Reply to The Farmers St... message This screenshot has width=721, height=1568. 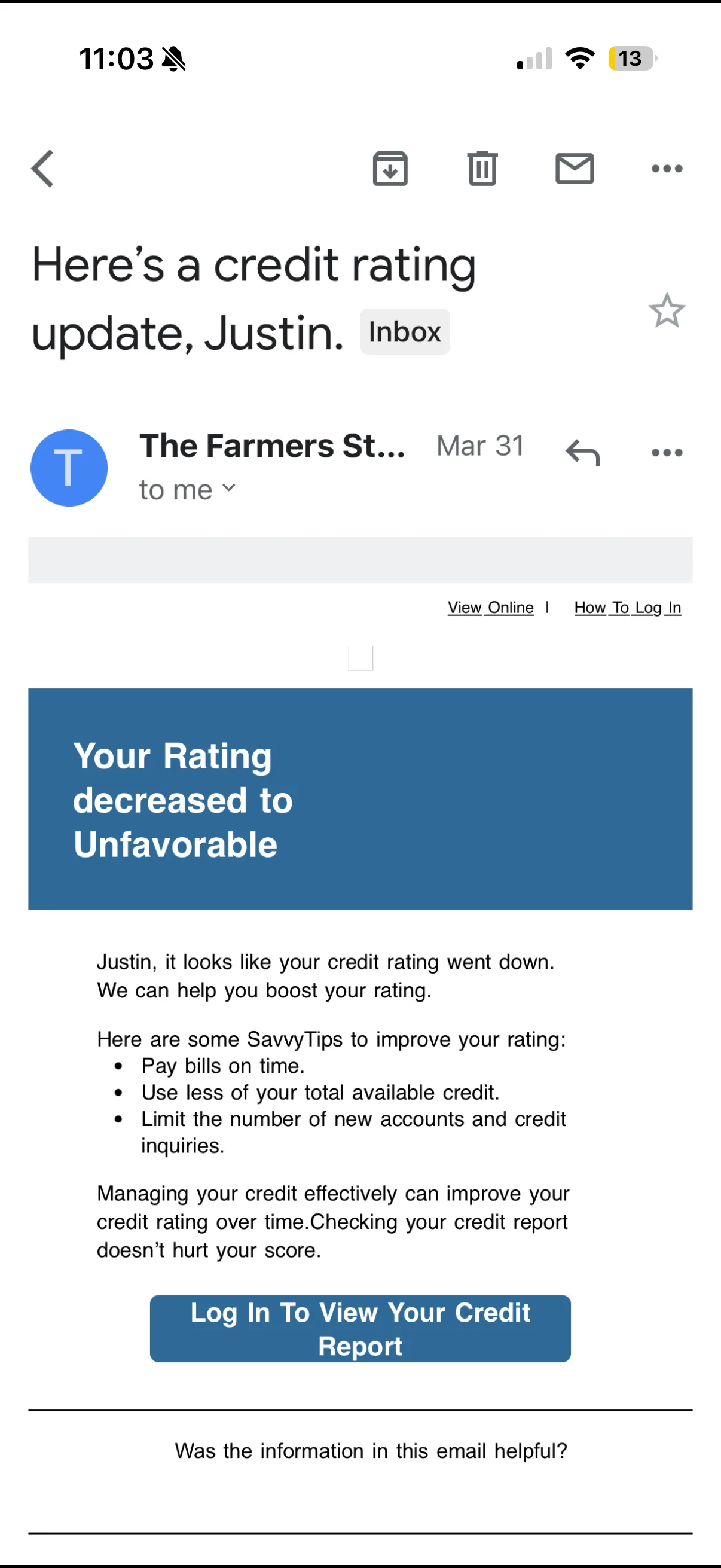tap(582, 453)
